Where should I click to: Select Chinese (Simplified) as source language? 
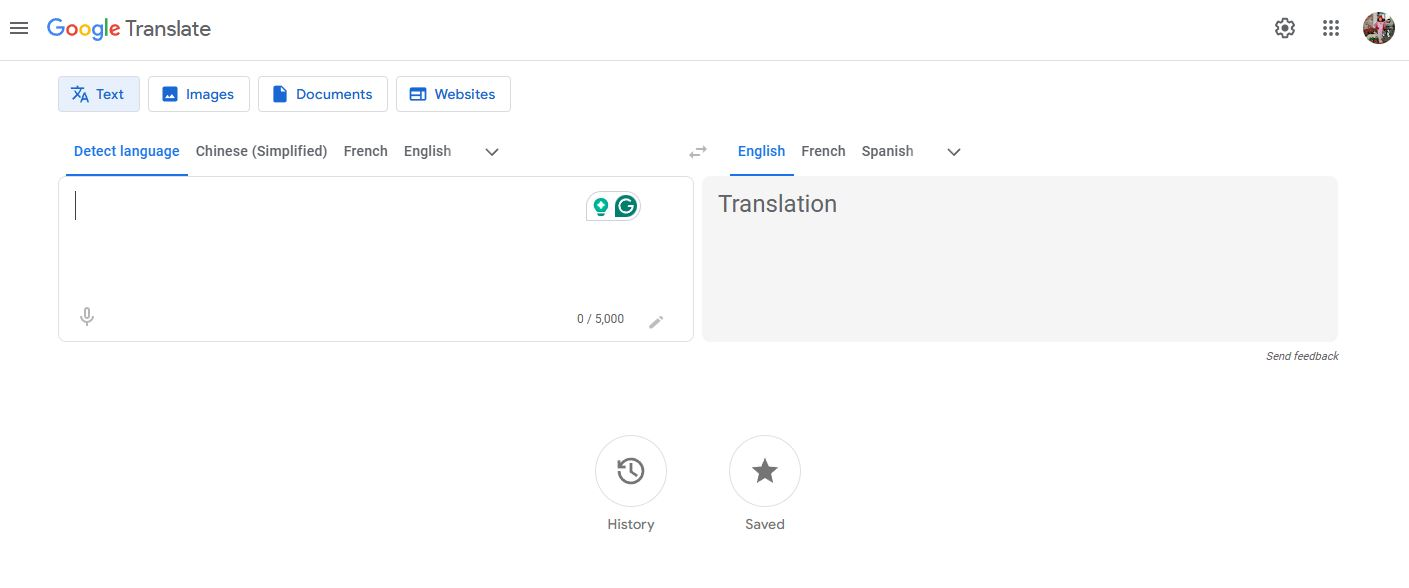click(x=261, y=151)
